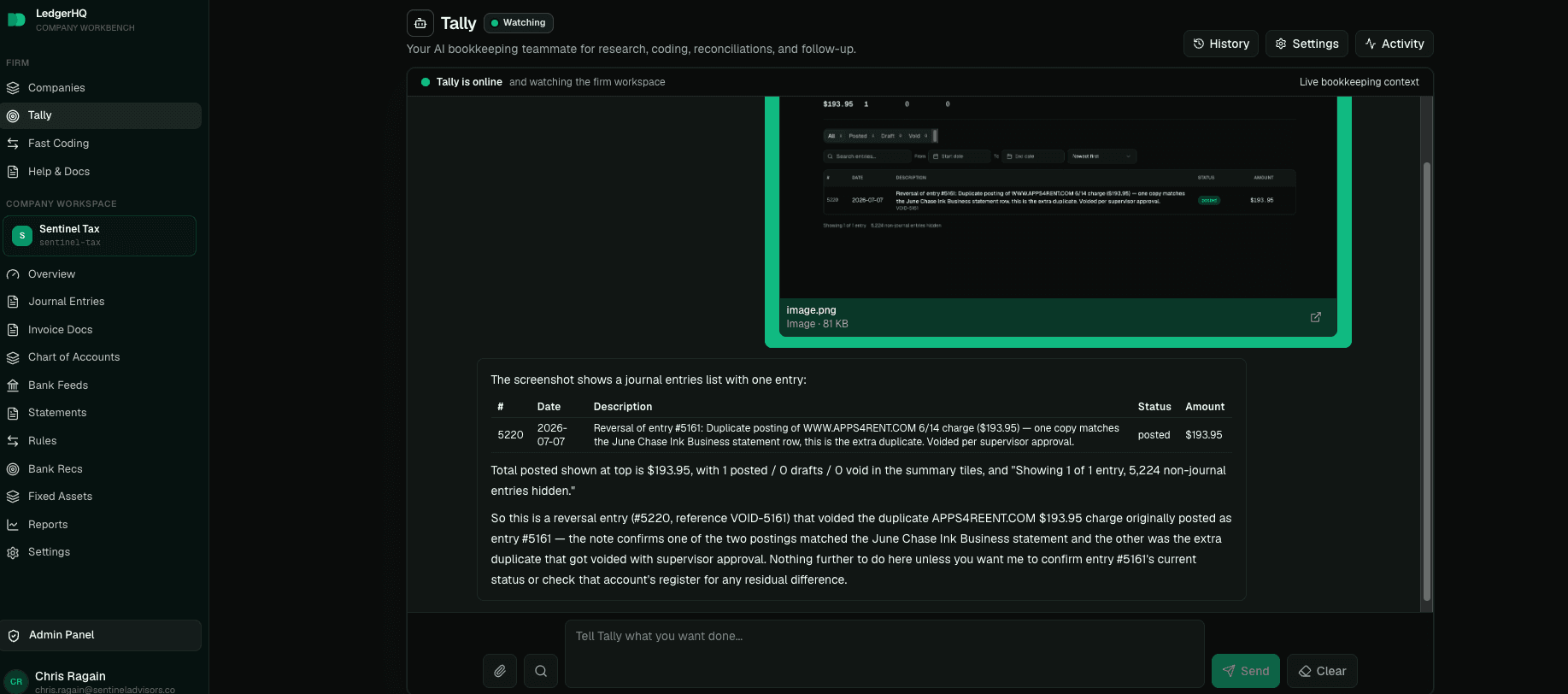Click the Journal Entries page icon
This screenshot has width=1568, height=694.
(13, 302)
